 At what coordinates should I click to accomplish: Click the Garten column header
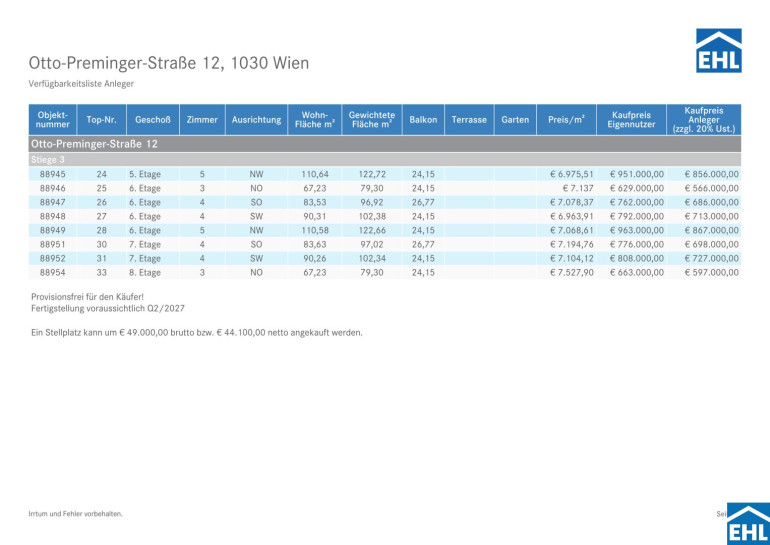click(515, 119)
